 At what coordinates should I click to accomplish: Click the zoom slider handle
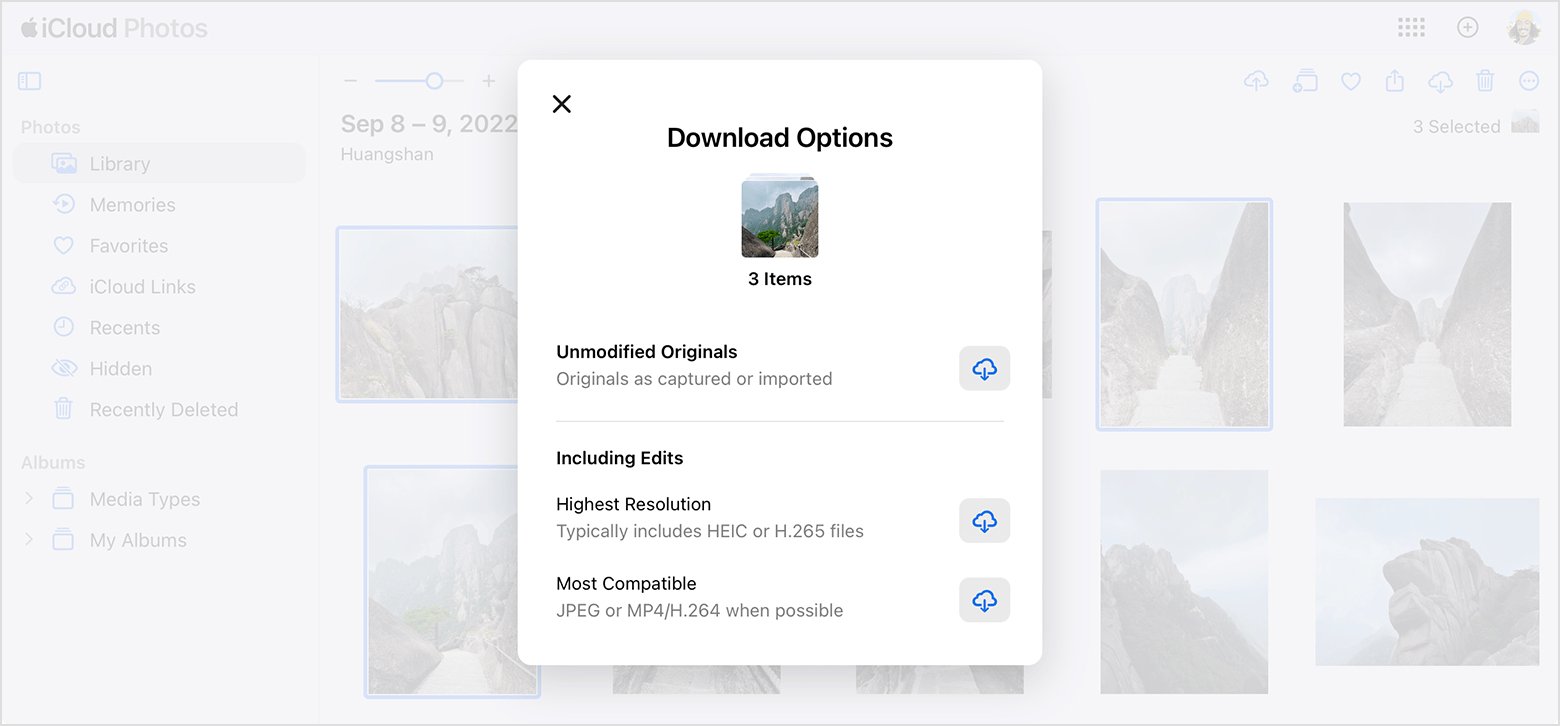434,81
